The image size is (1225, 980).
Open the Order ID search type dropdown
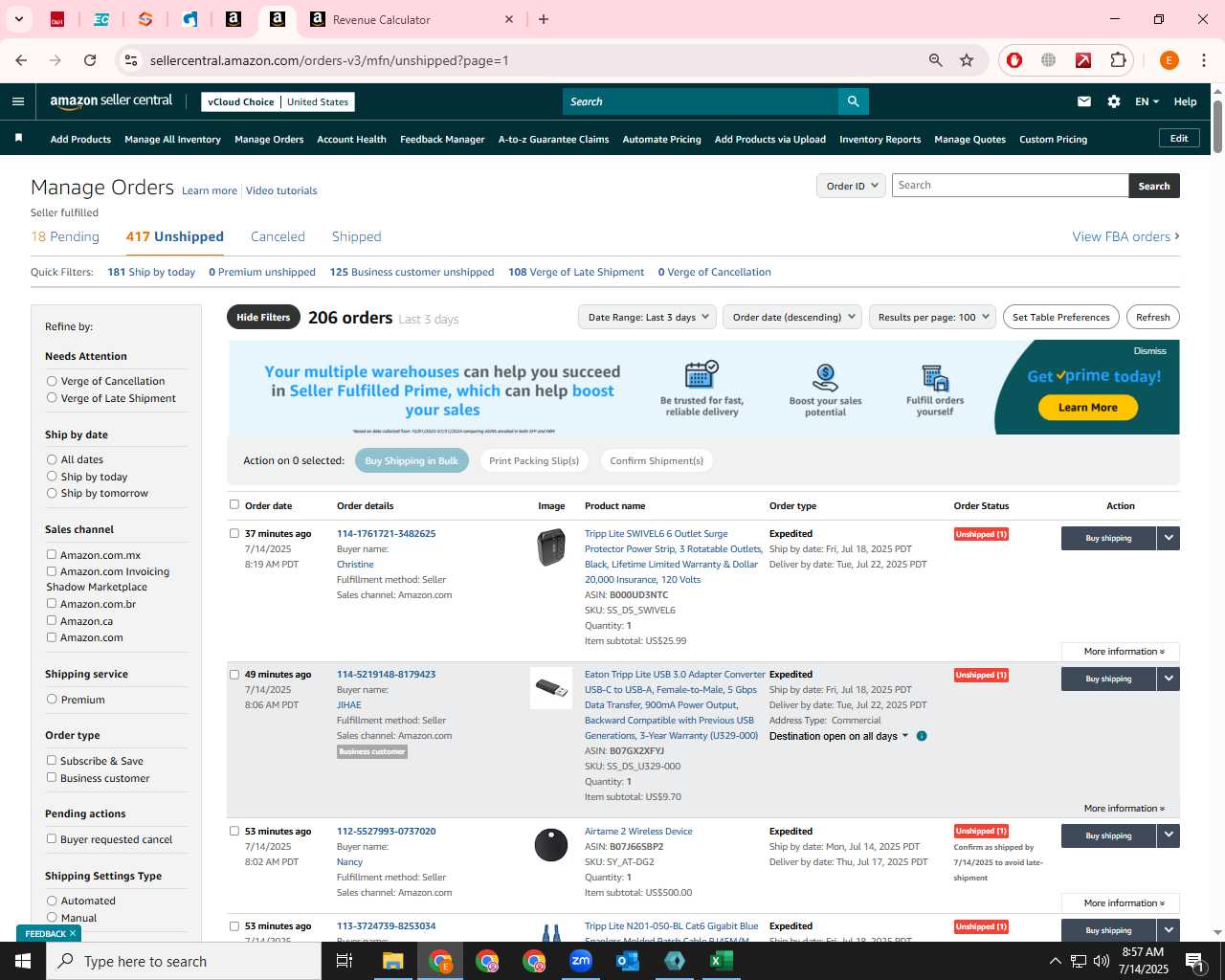851,186
